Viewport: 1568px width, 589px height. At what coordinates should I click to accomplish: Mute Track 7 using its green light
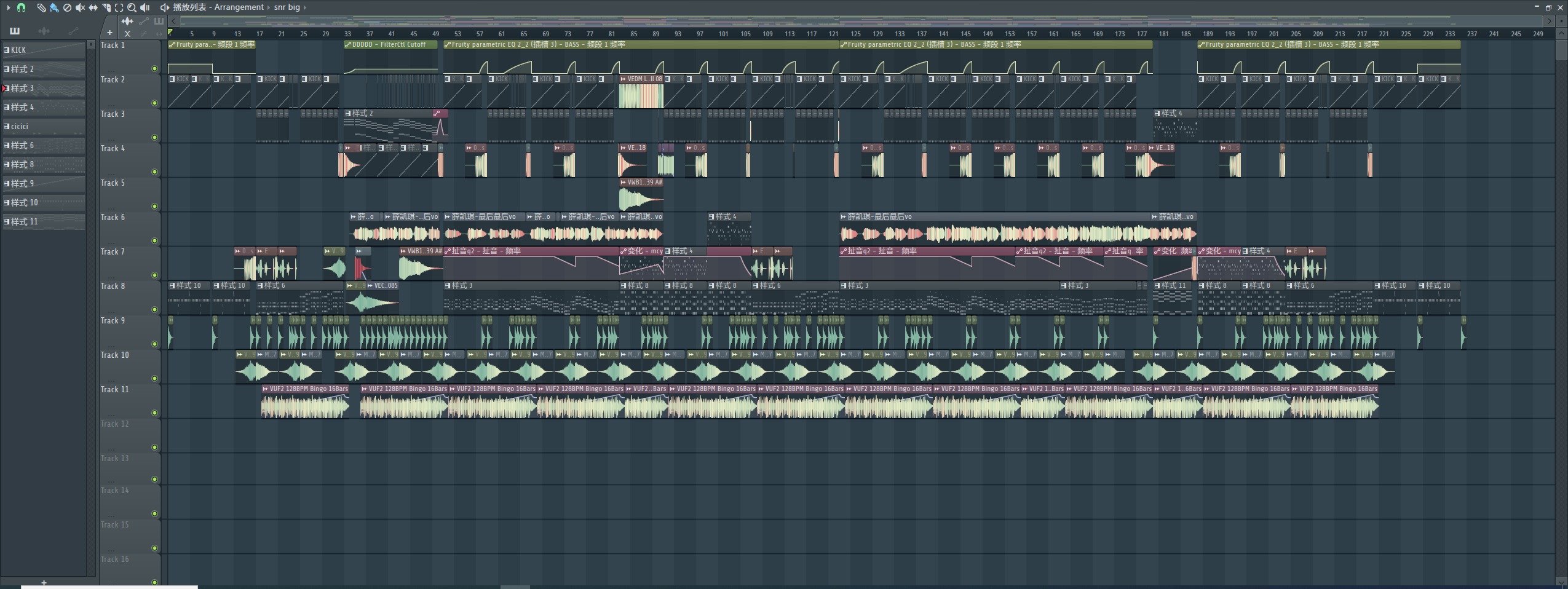(154, 275)
